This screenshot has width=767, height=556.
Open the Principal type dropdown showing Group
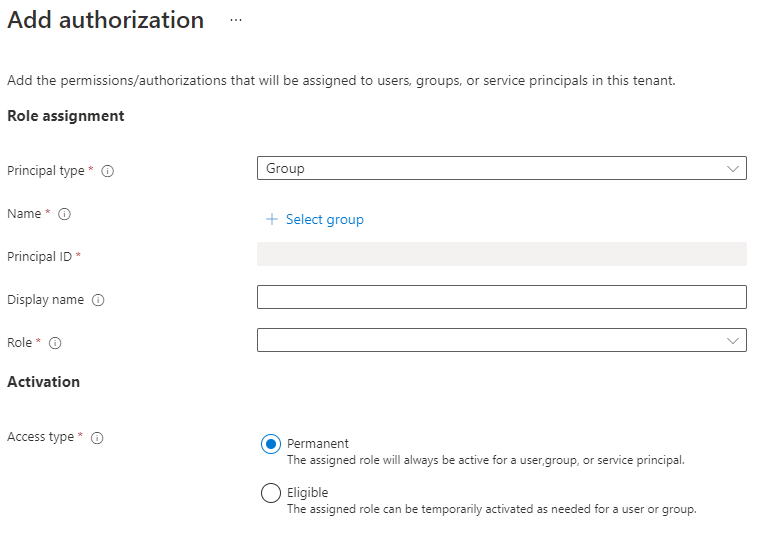click(x=500, y=169)
